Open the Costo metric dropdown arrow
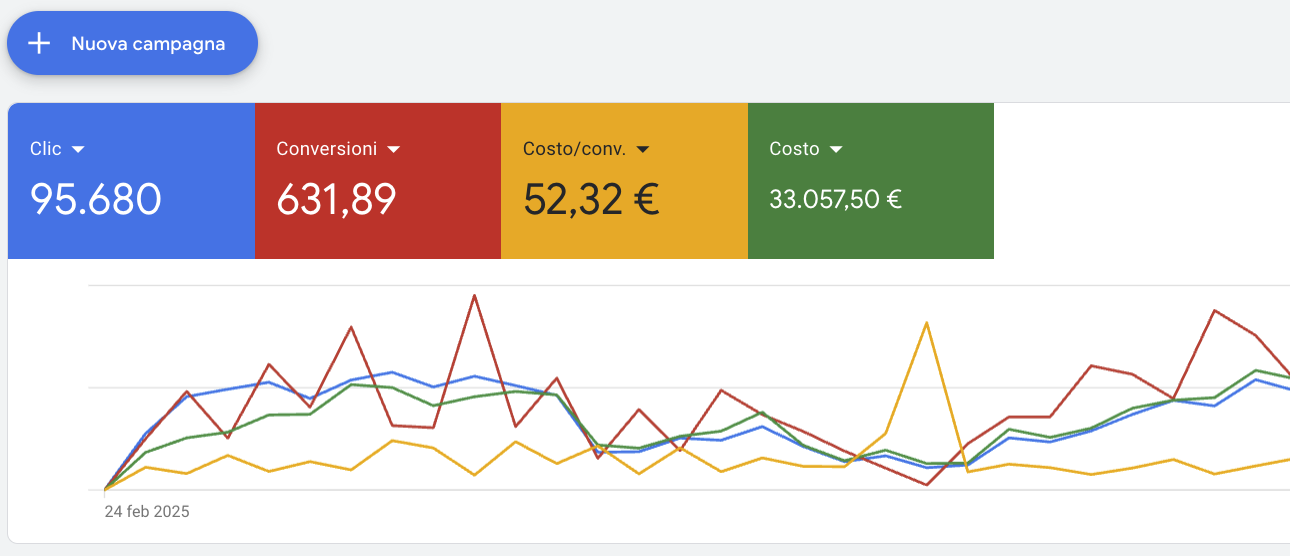Image resolution: width=1290 pixels, height=556 pixels. (x=836, y=149)
